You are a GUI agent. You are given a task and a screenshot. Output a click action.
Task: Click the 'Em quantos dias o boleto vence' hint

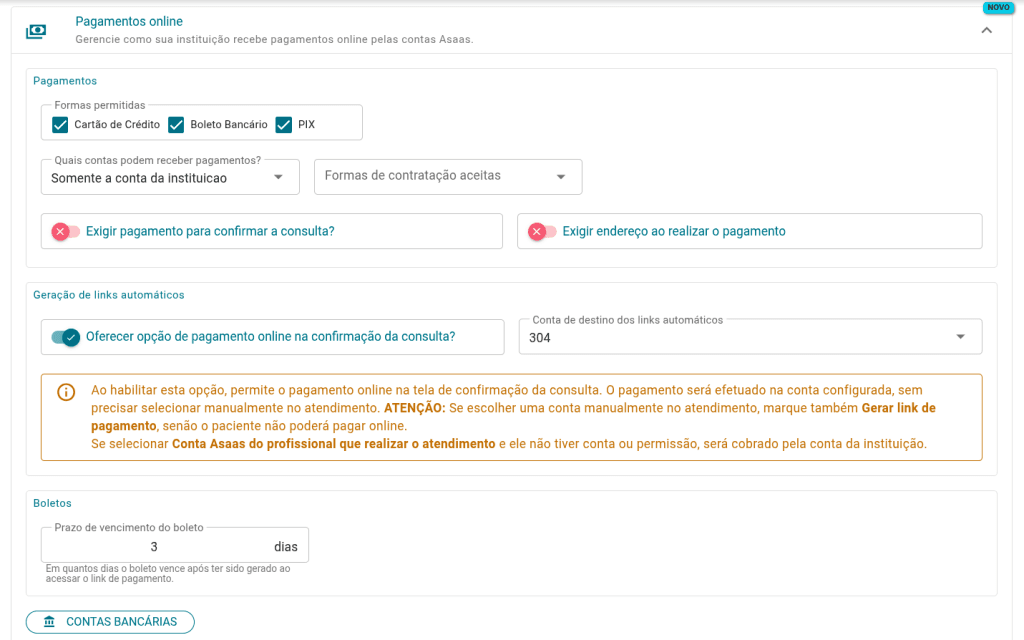click(x=168, y=573)
